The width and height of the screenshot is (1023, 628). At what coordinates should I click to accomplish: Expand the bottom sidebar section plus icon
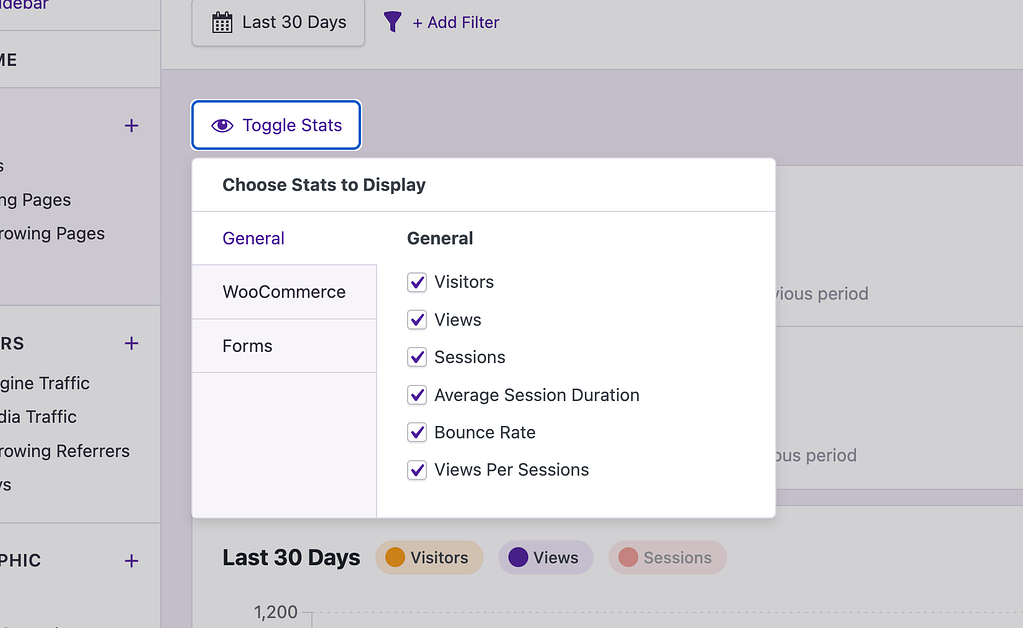131,561
